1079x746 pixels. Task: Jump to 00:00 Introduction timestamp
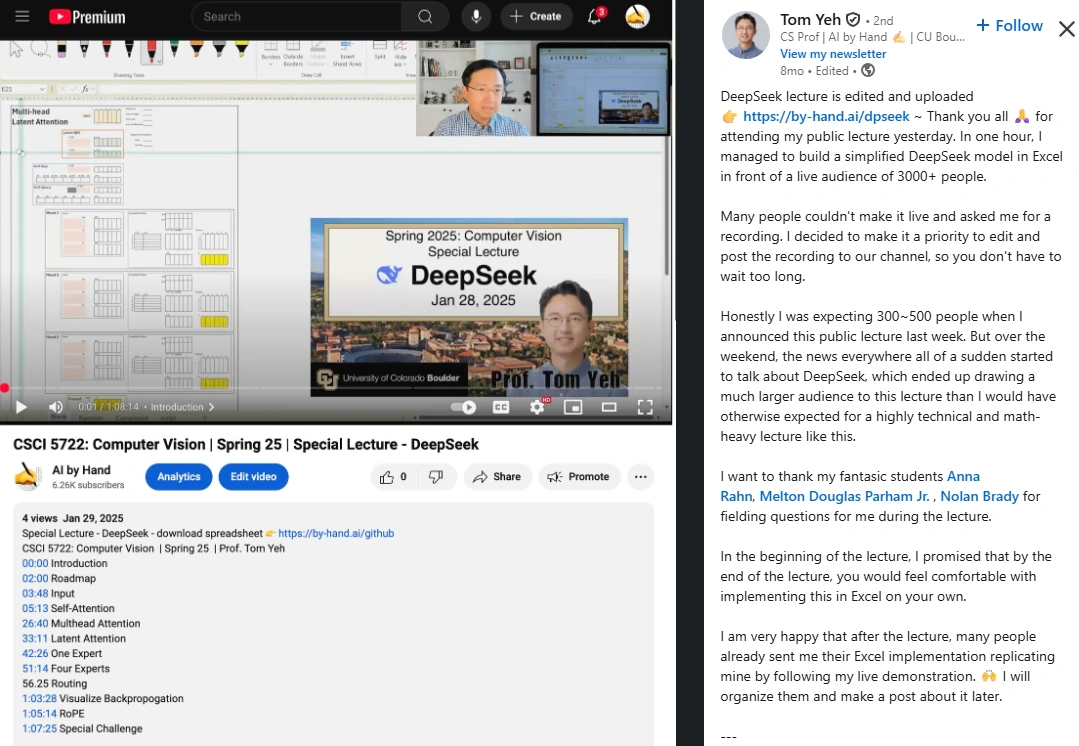[35, 564]
